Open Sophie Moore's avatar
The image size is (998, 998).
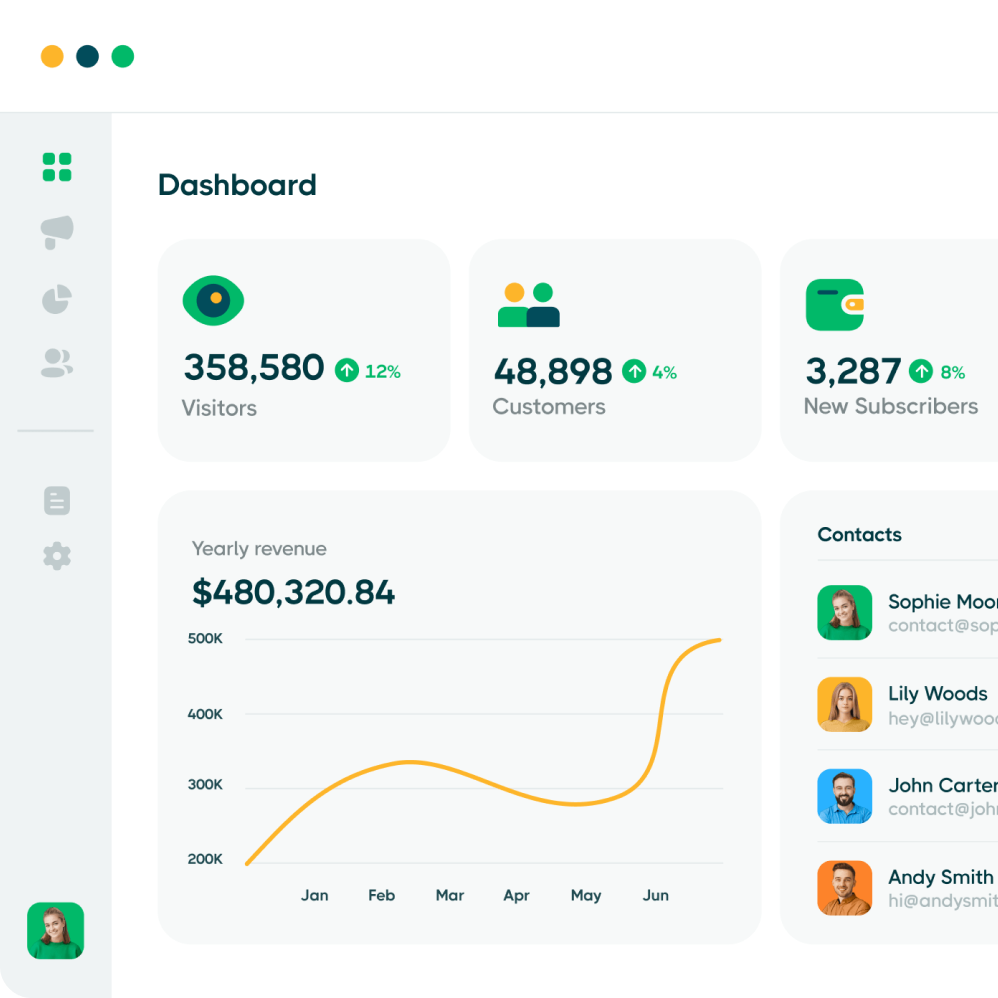point(845,612)
